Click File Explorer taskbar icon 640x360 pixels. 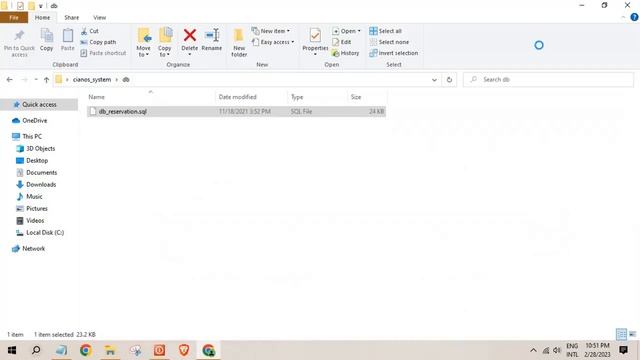110,350
